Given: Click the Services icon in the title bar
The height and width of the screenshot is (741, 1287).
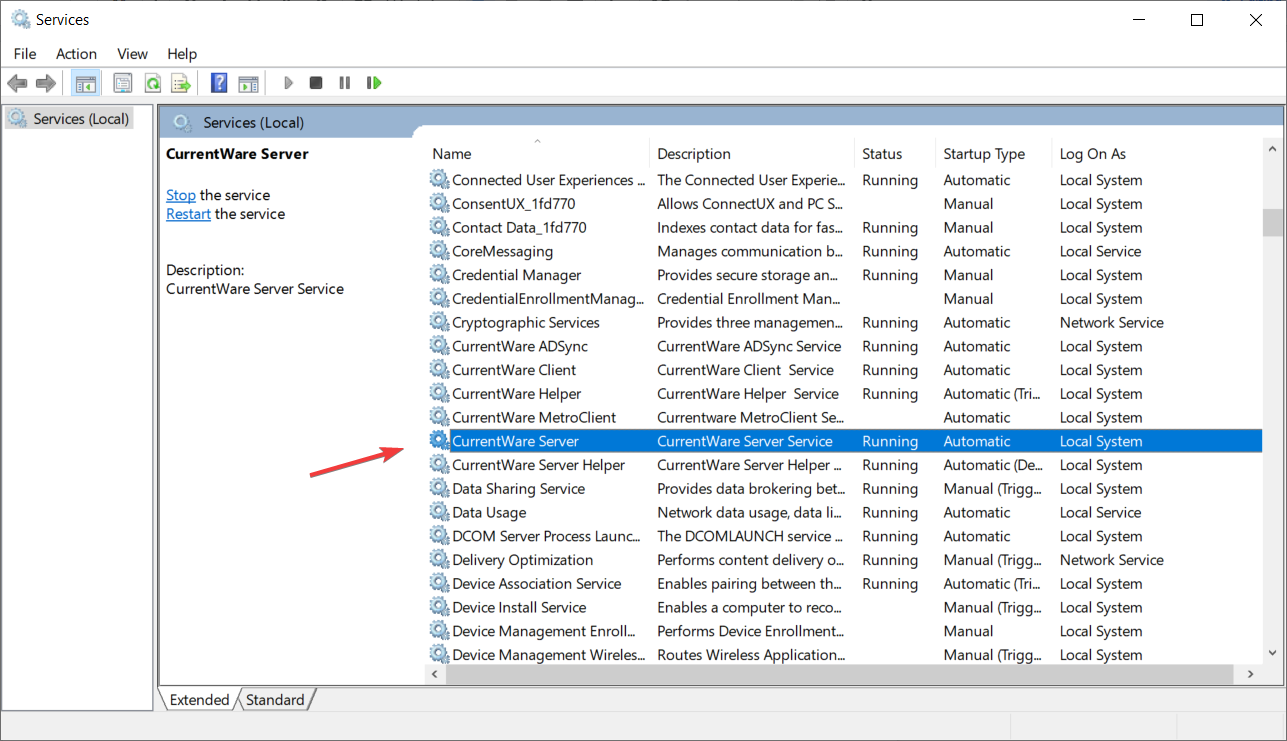Looking at the screenshot, I should tap(20, 19).
